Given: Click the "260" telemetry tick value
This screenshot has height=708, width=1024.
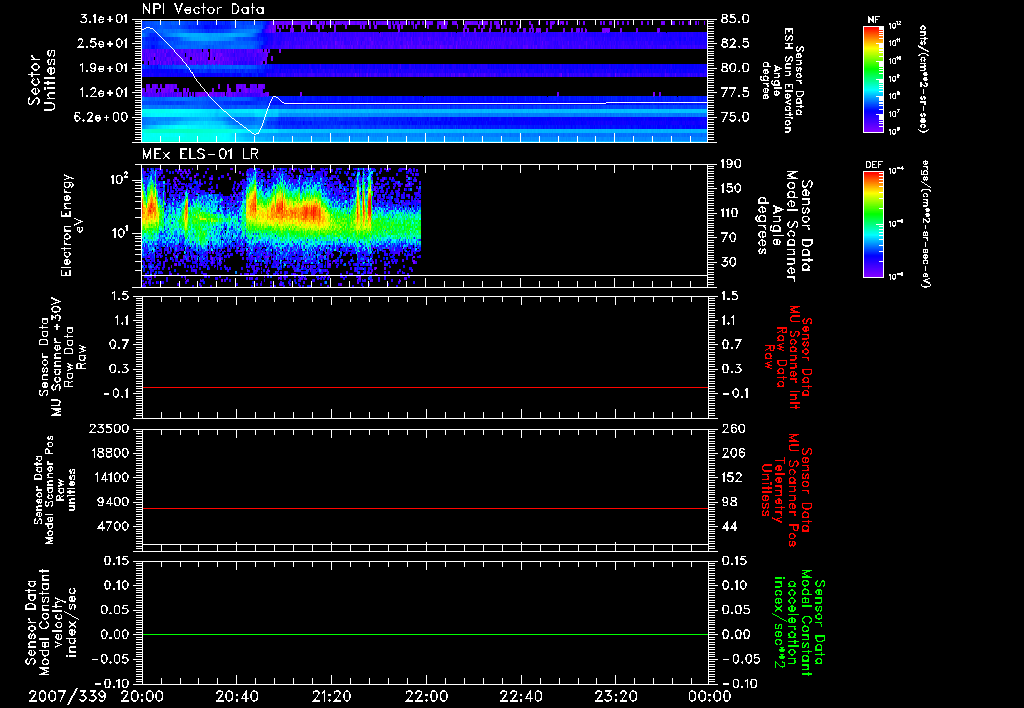Looking at the screenshot, I should 731,428.
